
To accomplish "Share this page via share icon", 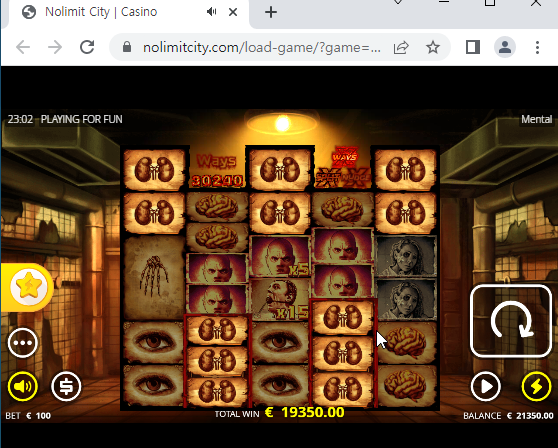I will point(401,47).
